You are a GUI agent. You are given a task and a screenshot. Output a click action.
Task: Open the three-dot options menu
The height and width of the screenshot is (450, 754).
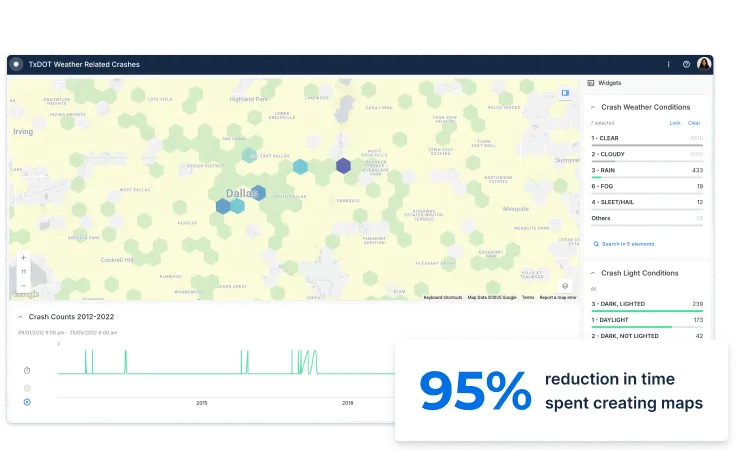click(x=669, y=64)
